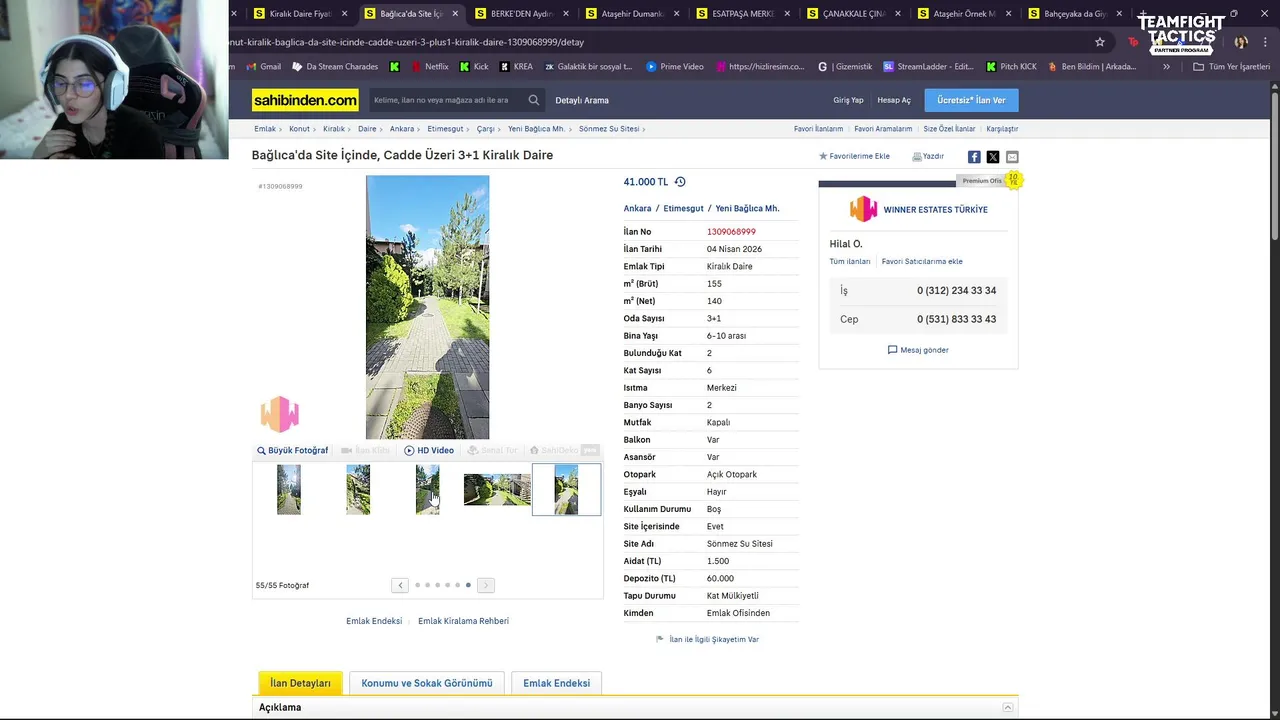
Task: Click listing number '1309068999' value
Action: coord(731,232)
